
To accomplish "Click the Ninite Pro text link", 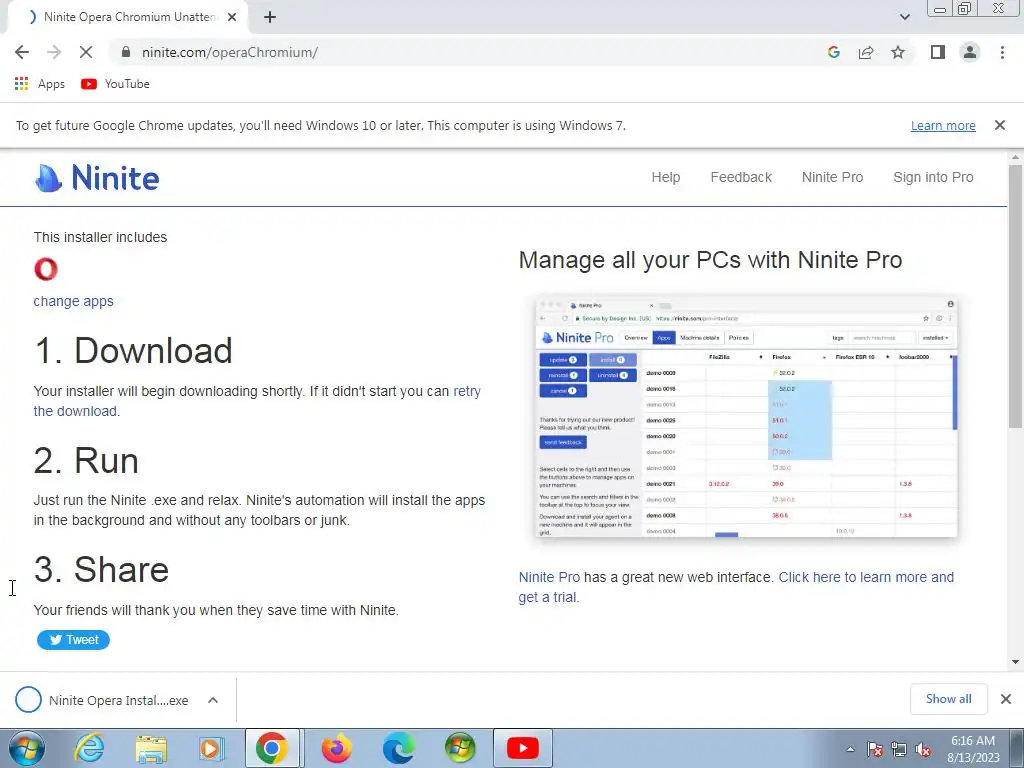I will (549, 577).
